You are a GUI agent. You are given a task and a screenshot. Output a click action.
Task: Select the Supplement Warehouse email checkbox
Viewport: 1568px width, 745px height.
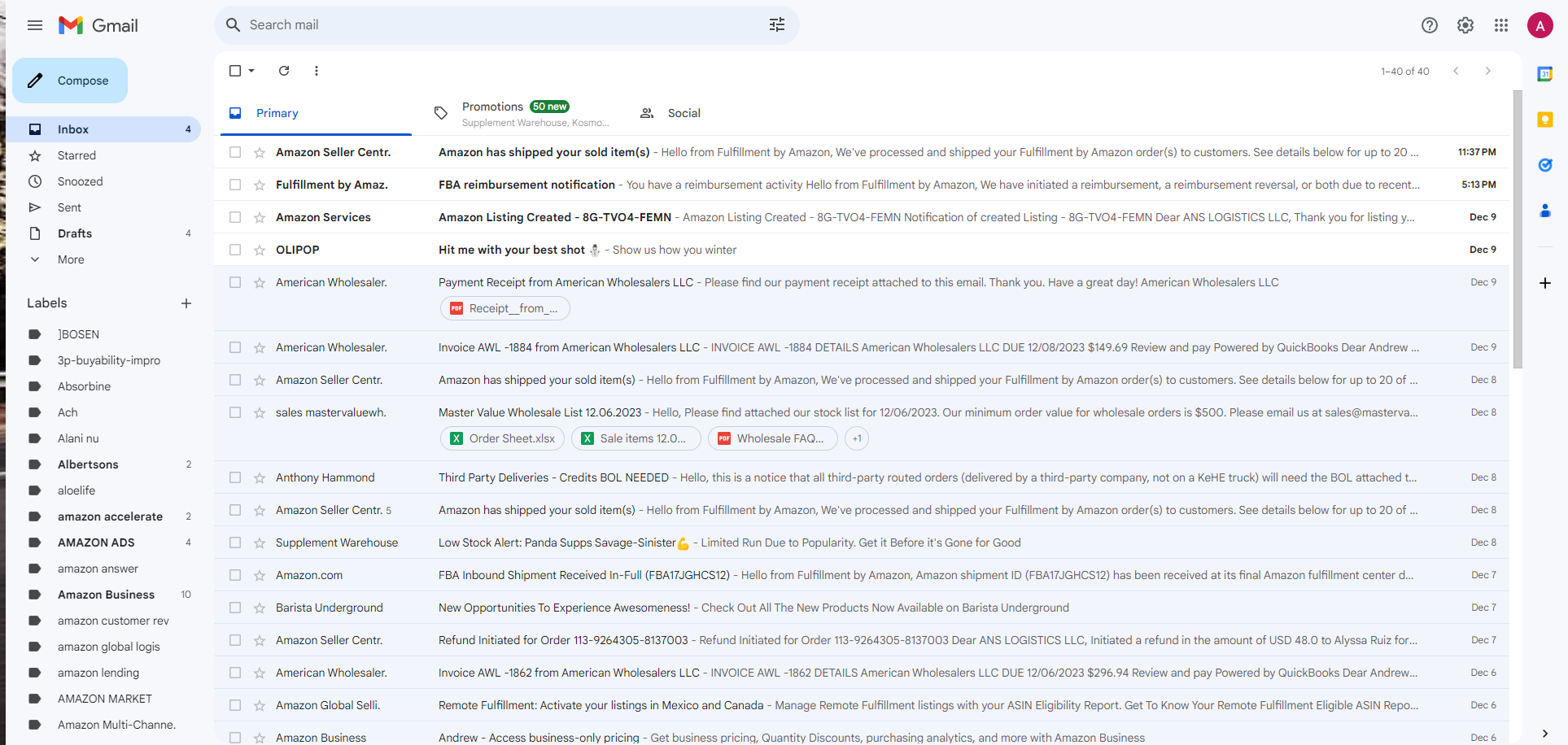point(235,542)
